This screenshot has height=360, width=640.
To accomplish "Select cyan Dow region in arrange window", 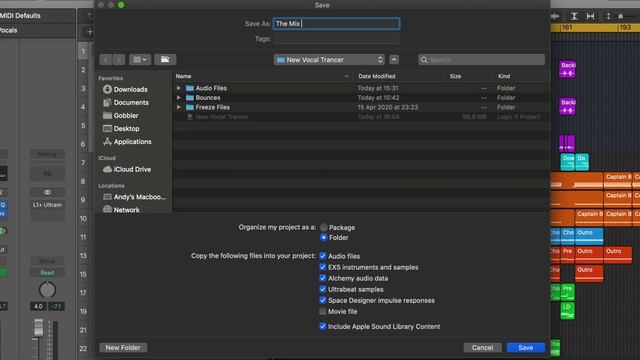I will click(567, 162).
